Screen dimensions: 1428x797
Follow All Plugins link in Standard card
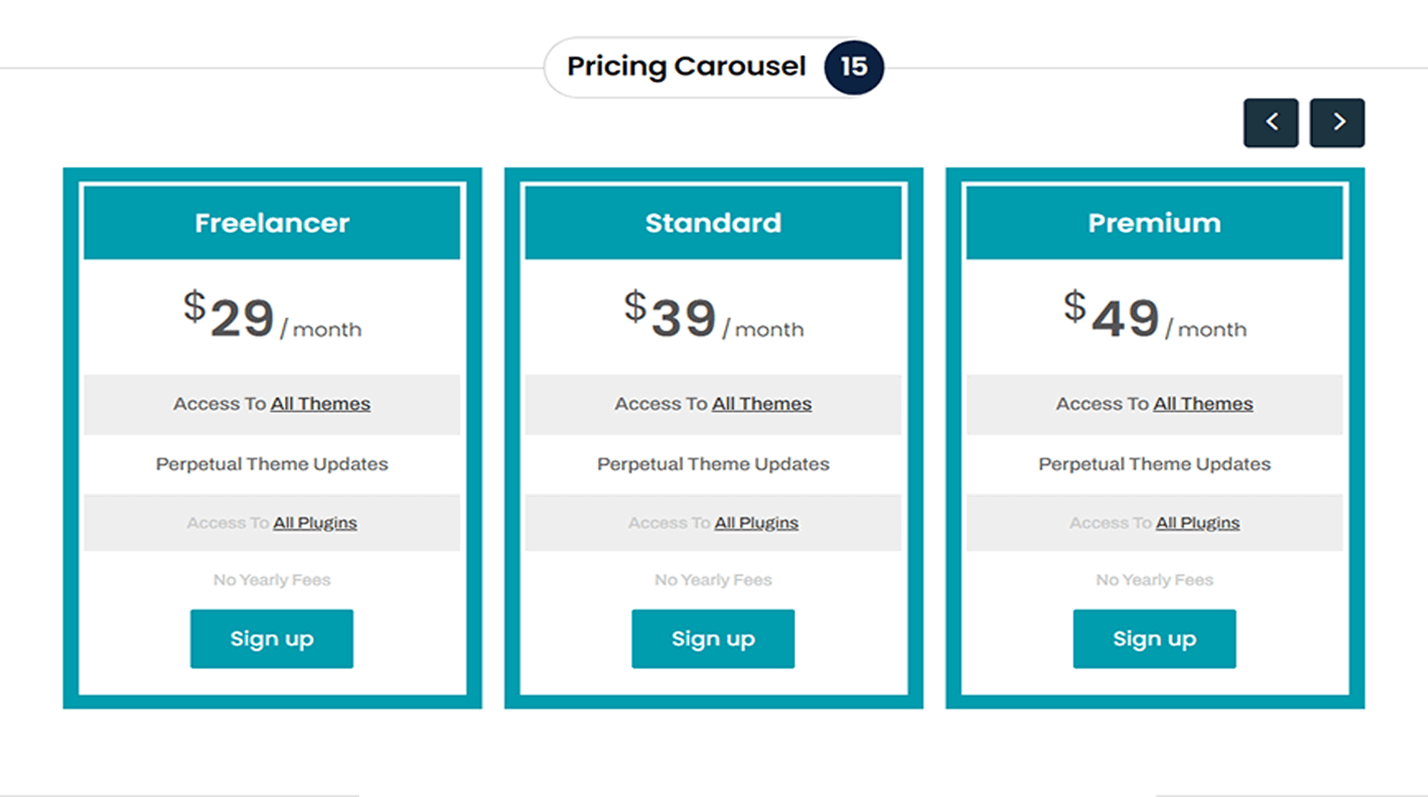(x=756, y=523)
